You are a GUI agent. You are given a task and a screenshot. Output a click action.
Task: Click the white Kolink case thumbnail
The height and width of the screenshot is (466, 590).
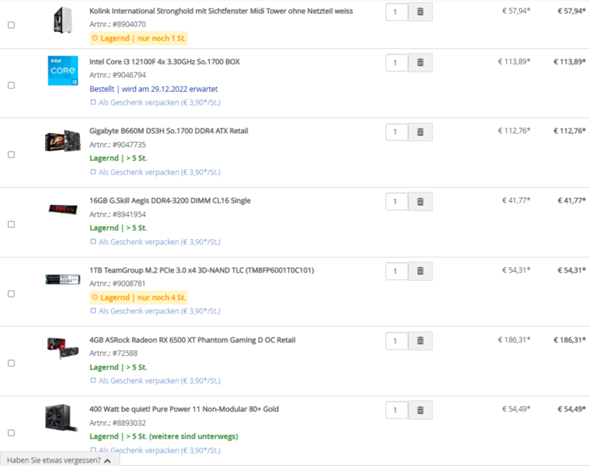(x=62, y=20)
